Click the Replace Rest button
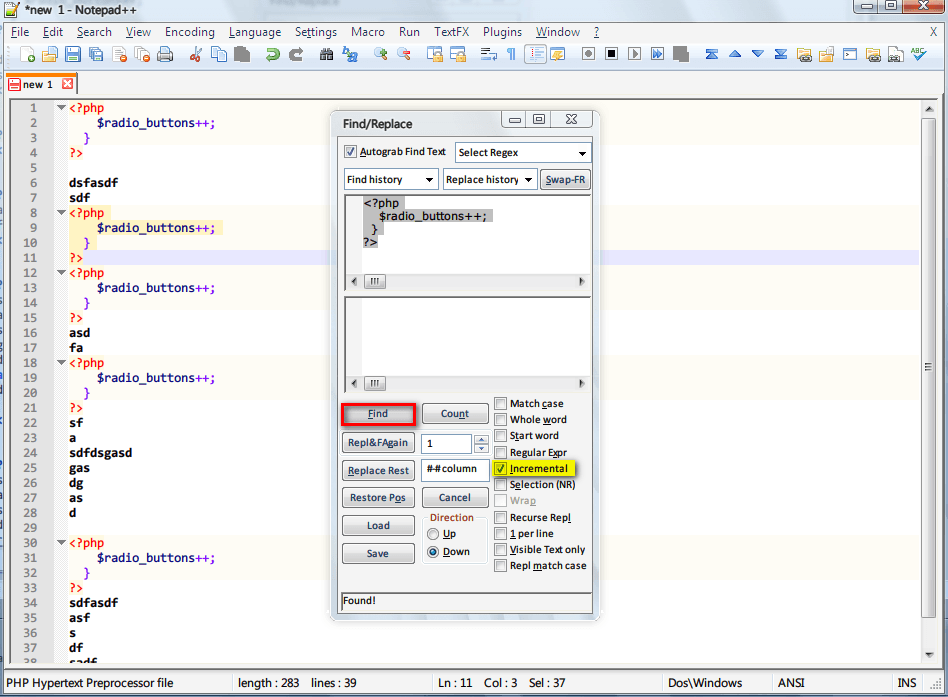The width and height of the screenshot is (948, 697). point(378,471)
